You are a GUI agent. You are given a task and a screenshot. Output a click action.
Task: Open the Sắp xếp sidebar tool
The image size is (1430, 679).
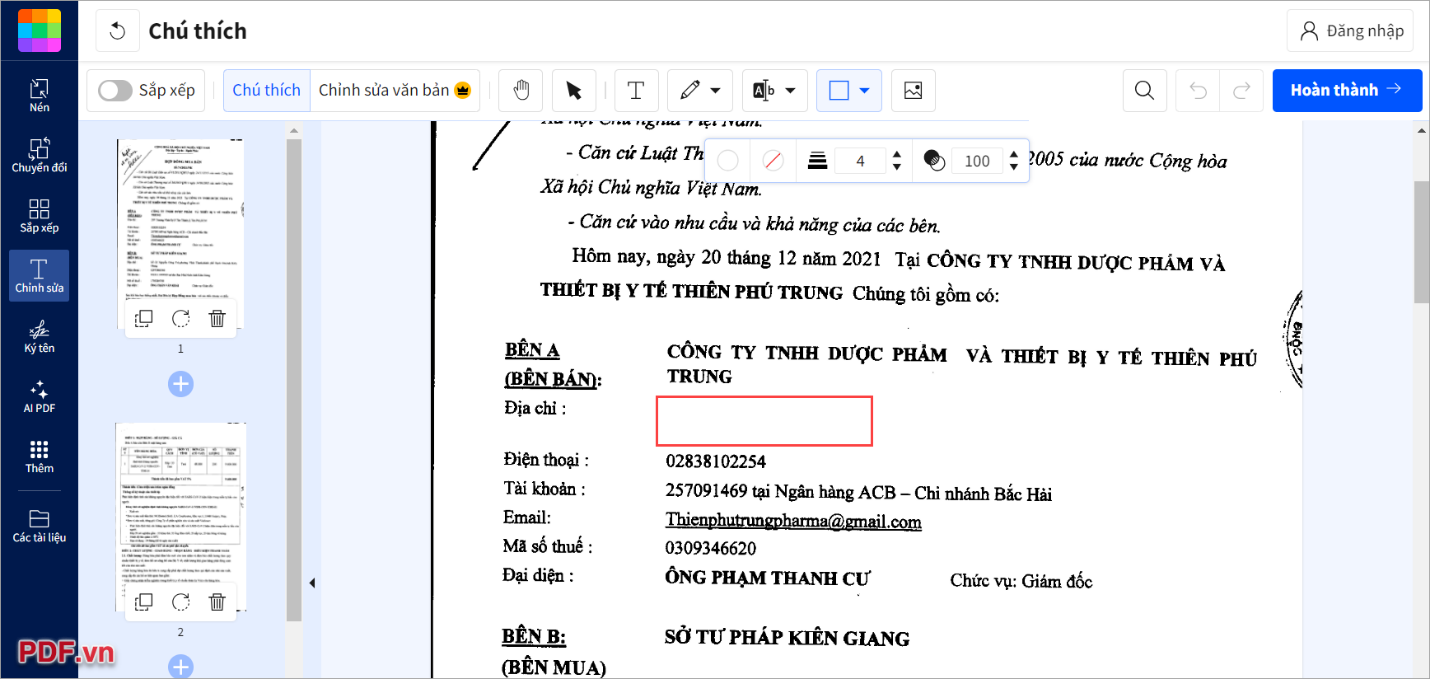39,216
